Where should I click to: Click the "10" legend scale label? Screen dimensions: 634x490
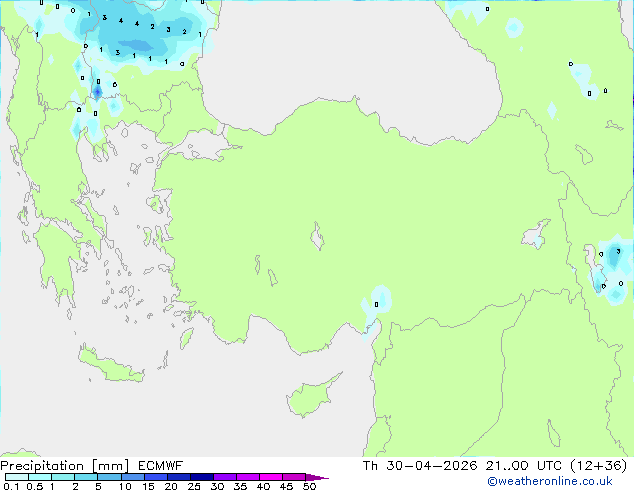pyautogui.click(x=125, y=486)
